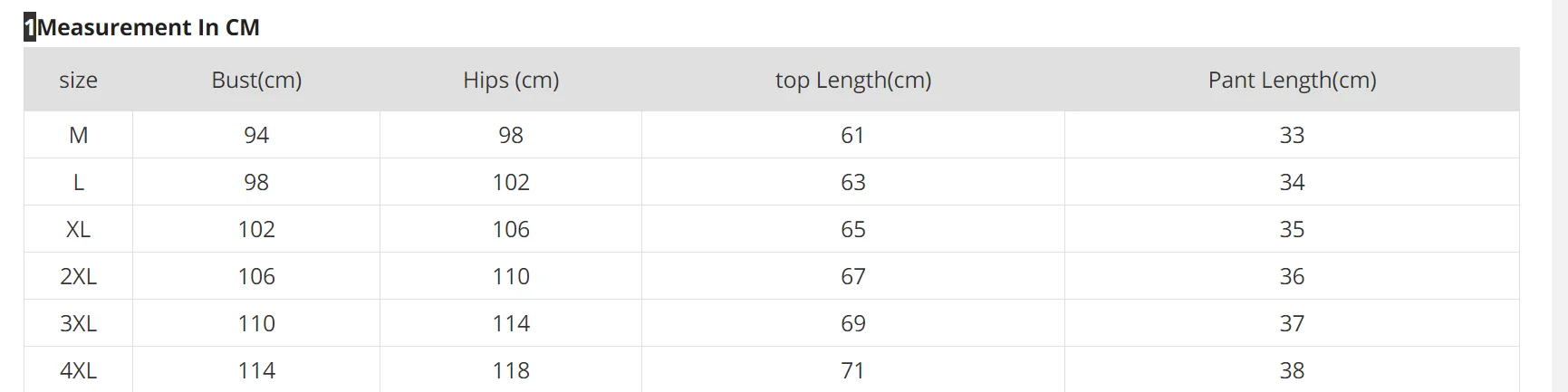Click the XL size cell
Image resolution: width=1568 pixels, height=392 pixels.
pos(78,229)
